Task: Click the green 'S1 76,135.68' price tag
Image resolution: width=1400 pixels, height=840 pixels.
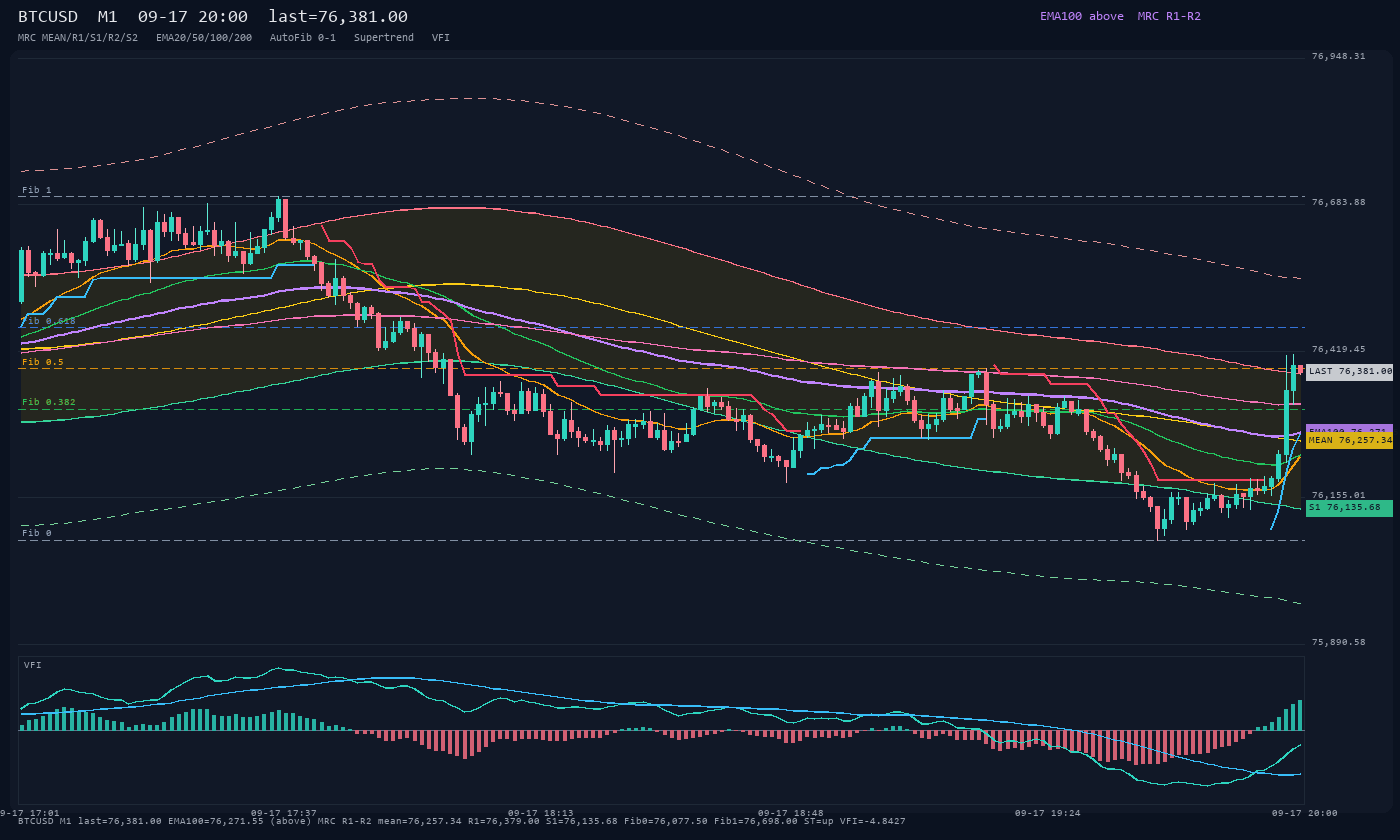Action: click(x=1349, y=507)
